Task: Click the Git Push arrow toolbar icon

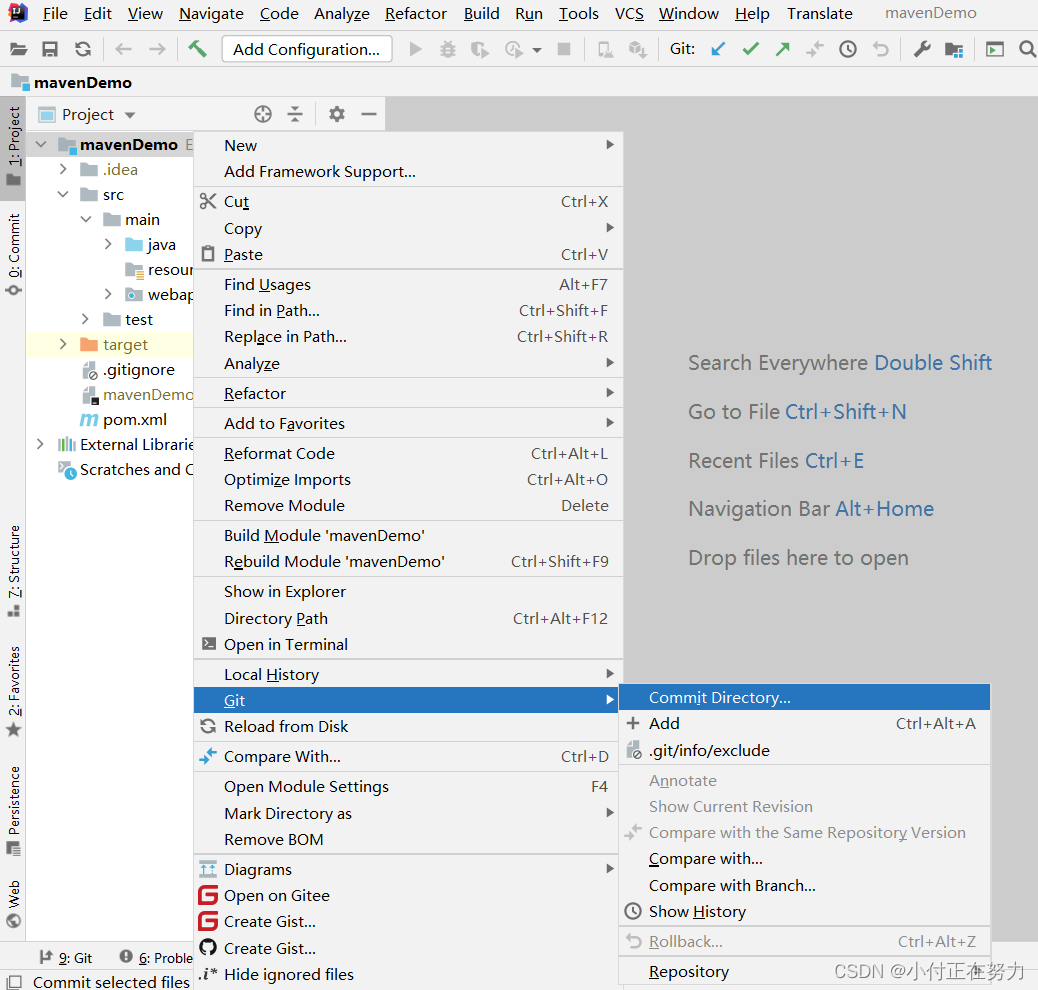Action: 783,49
